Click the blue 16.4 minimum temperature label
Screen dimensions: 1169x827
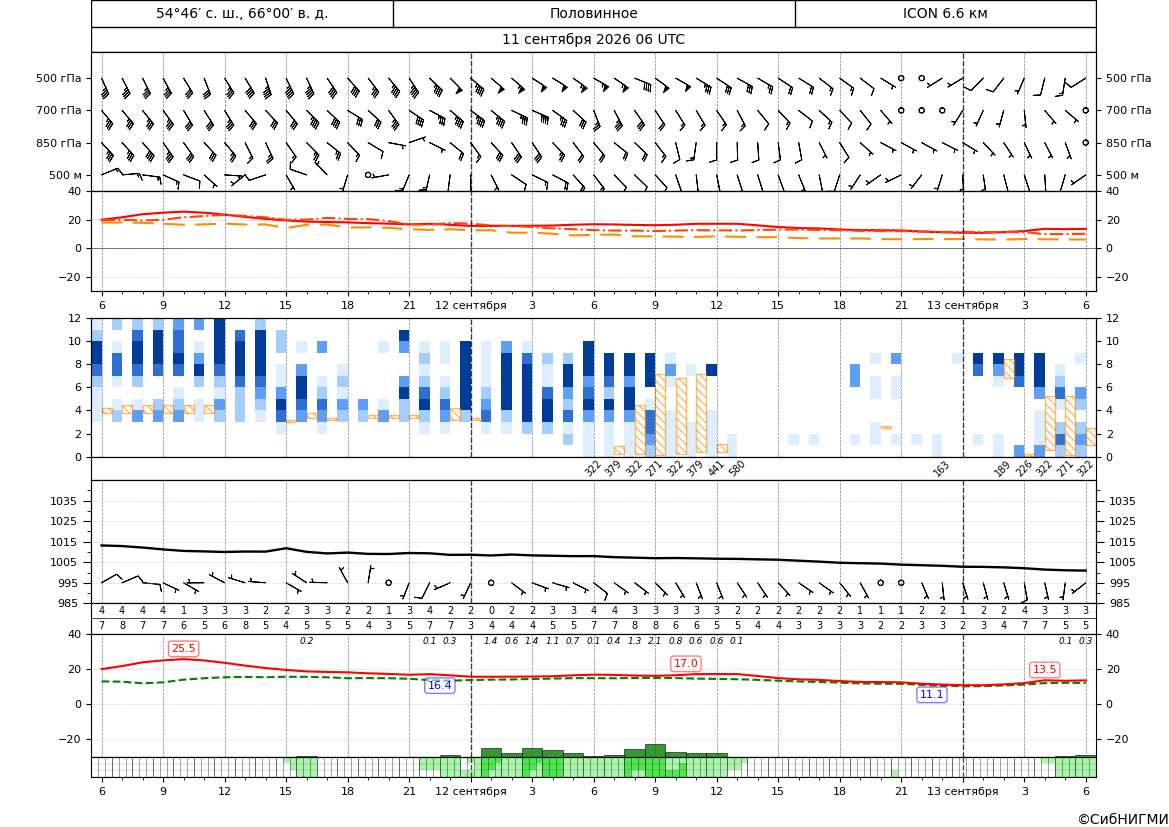click(439, 685)
